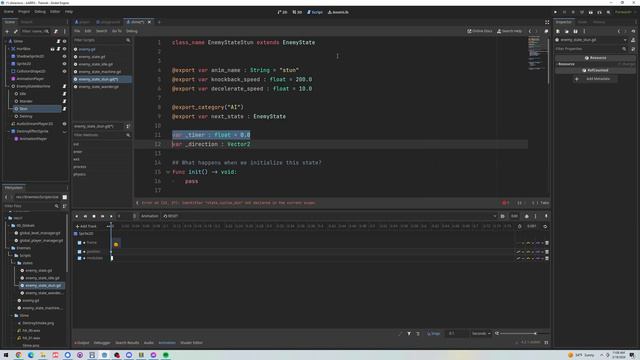Switch to the Debugger bottom tab
Screen dimensions: 640x360
point(102,343)
